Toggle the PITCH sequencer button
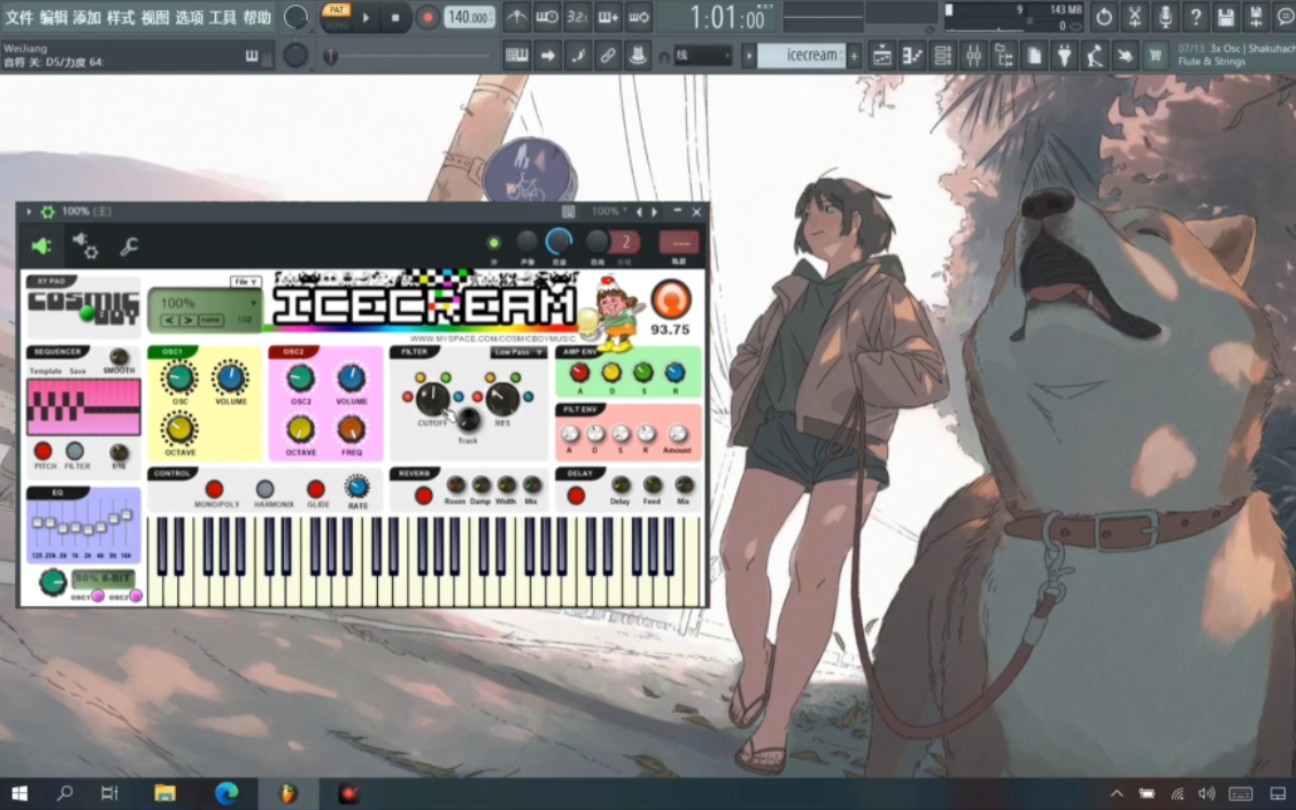The height and width of the screenshot is (810, 1296). (43, 451)
